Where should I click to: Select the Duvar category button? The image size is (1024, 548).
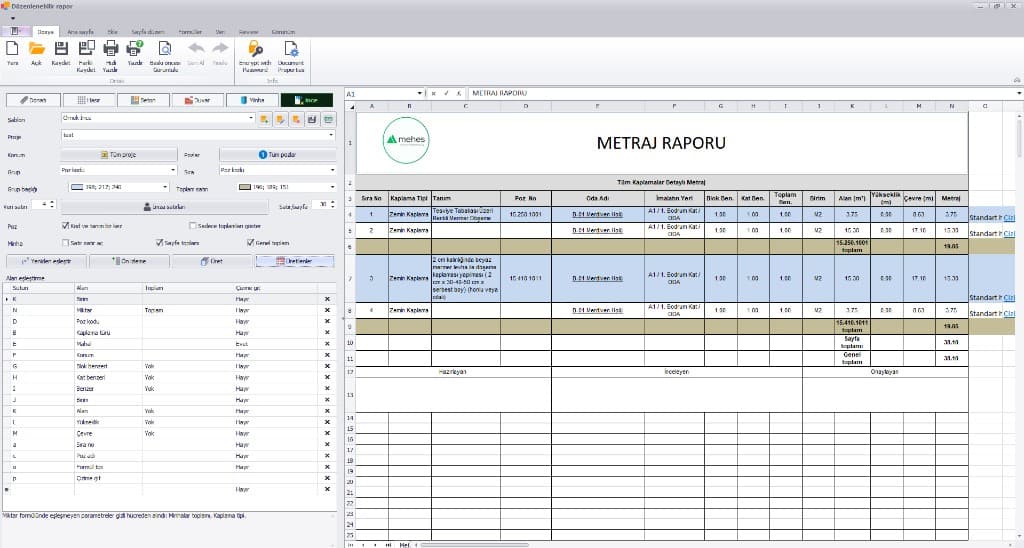click(197, 100)
